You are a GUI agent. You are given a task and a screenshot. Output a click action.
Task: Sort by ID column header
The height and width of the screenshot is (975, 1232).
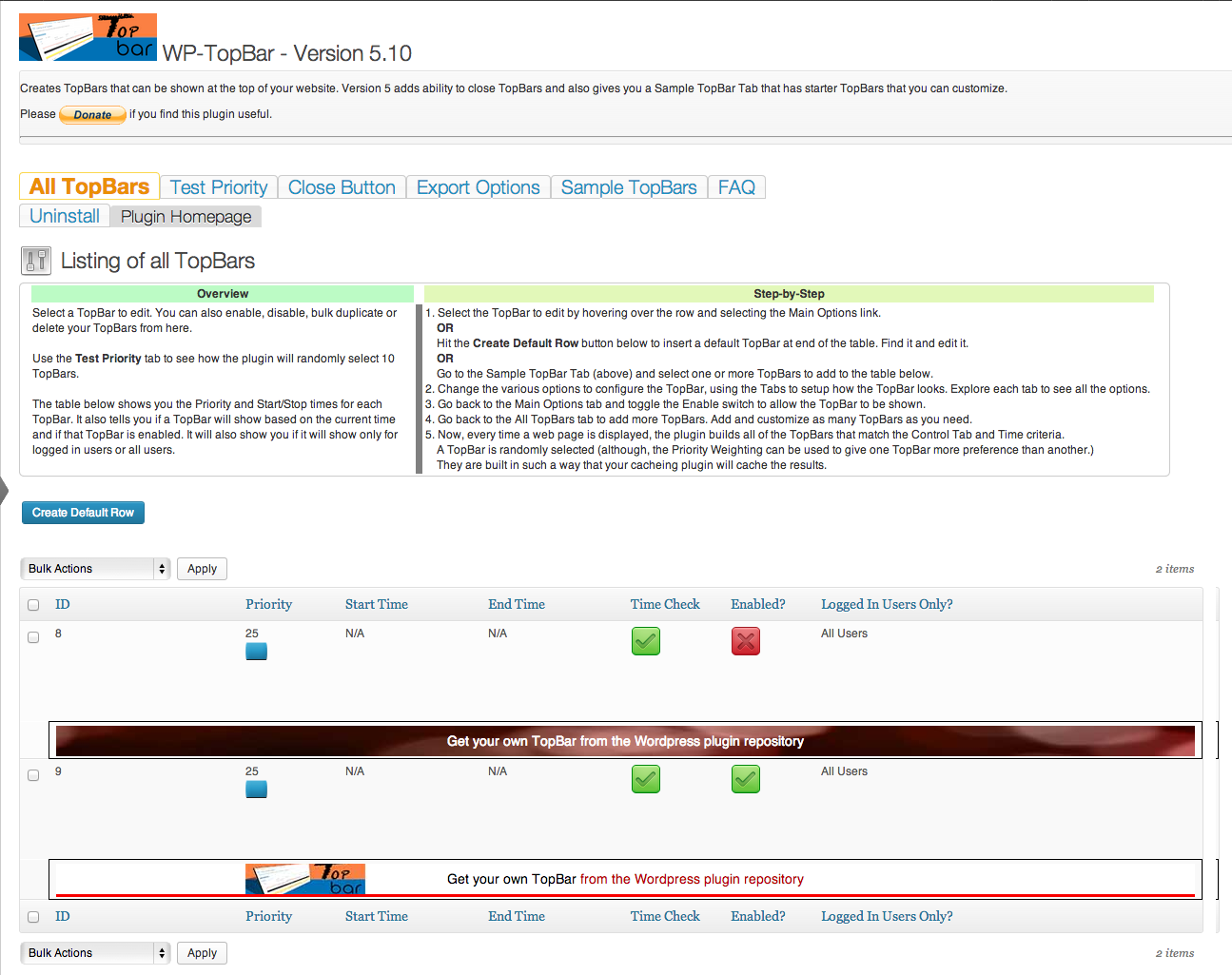(63, 604)
